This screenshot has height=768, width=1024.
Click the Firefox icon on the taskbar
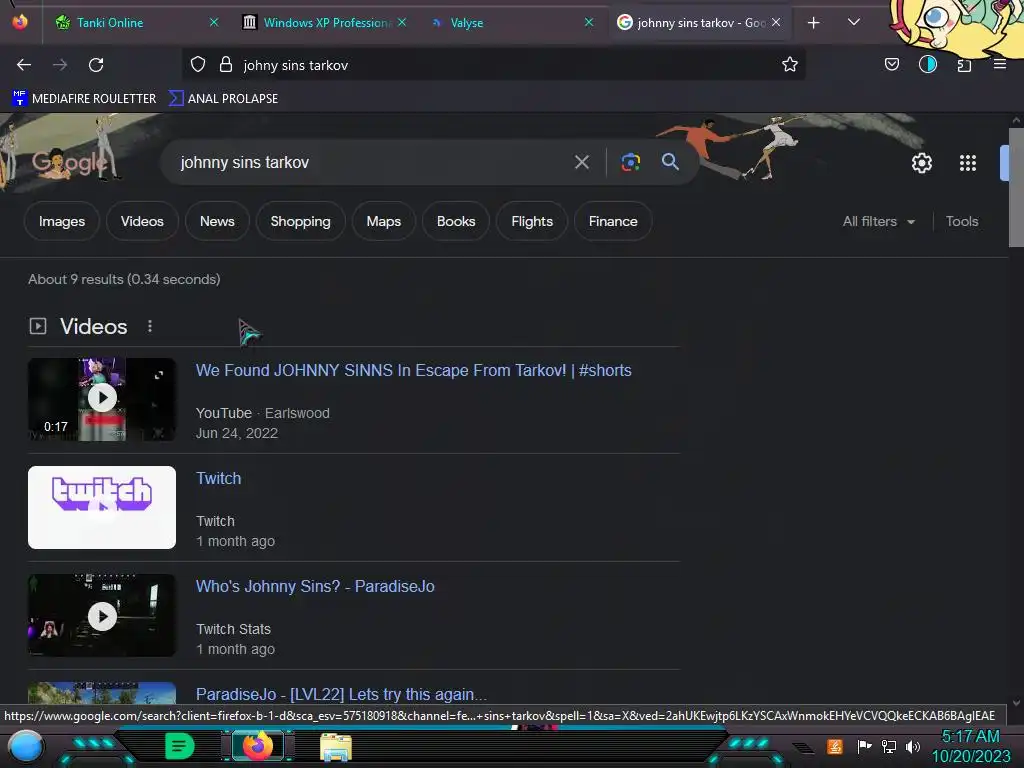[257, 746]
